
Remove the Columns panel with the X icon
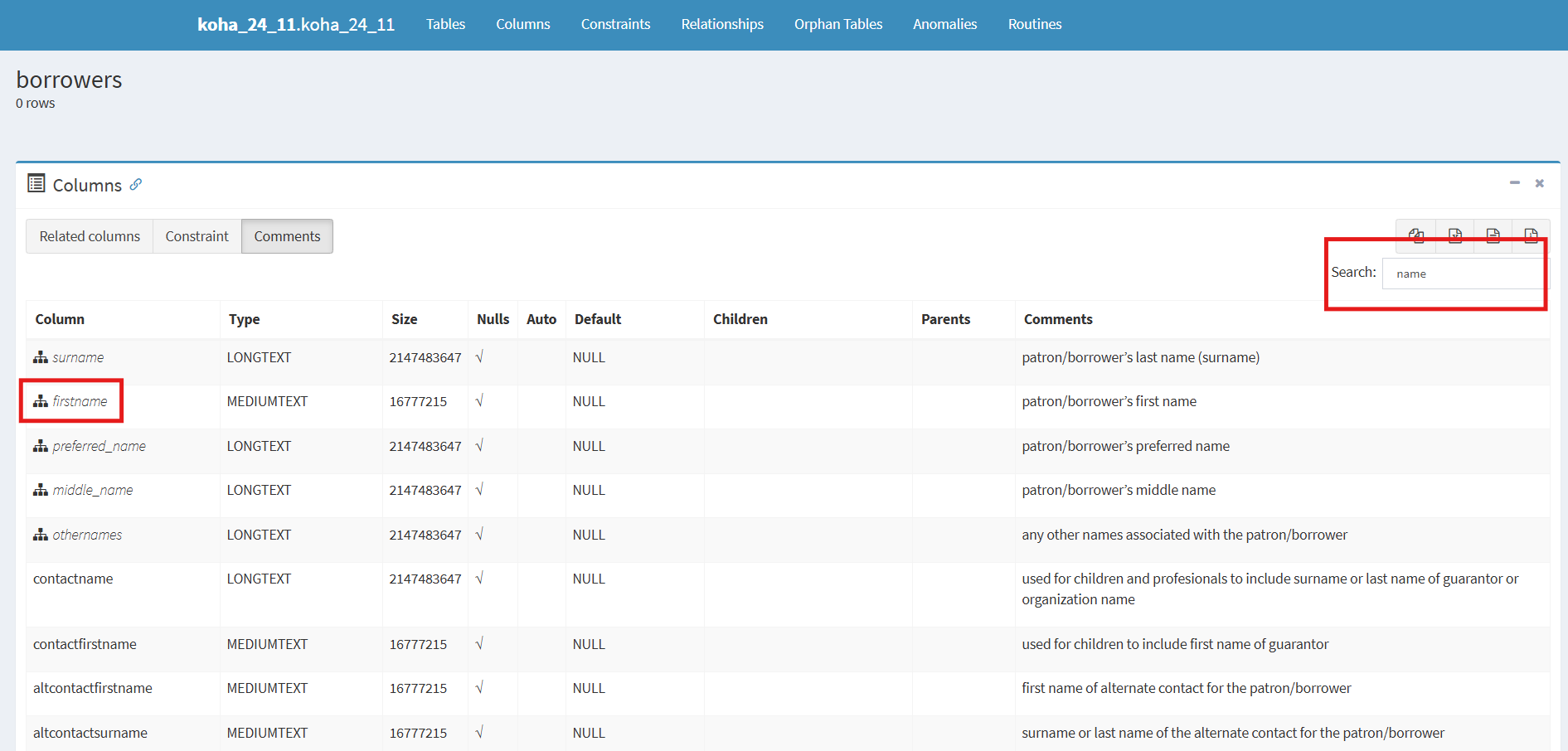1540,183
